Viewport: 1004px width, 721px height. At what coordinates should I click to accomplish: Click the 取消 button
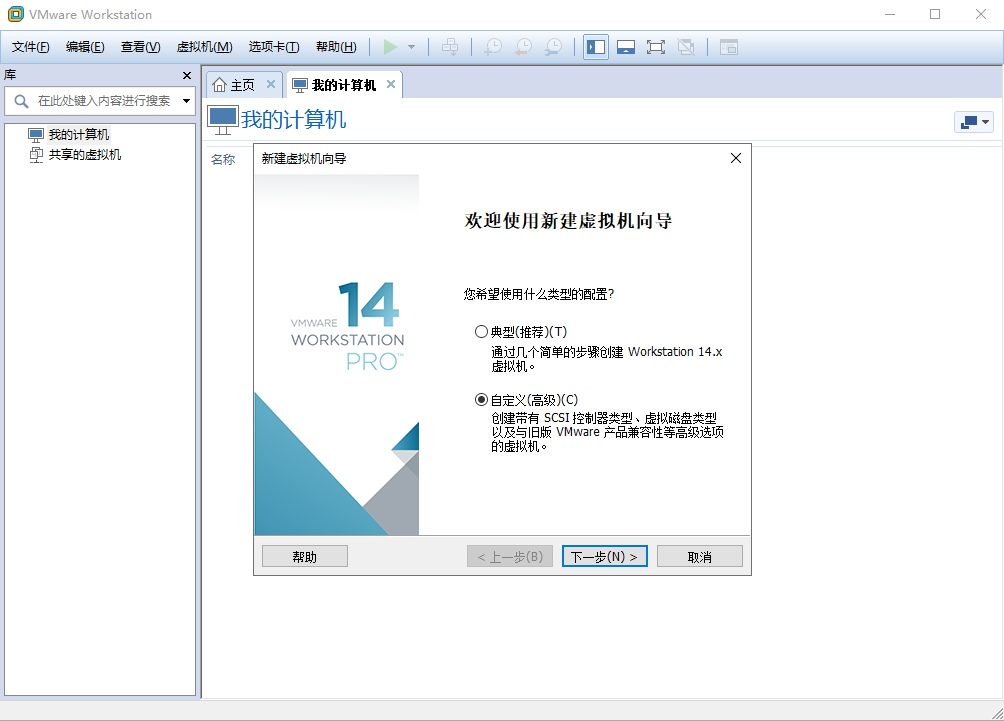[700, 556]
